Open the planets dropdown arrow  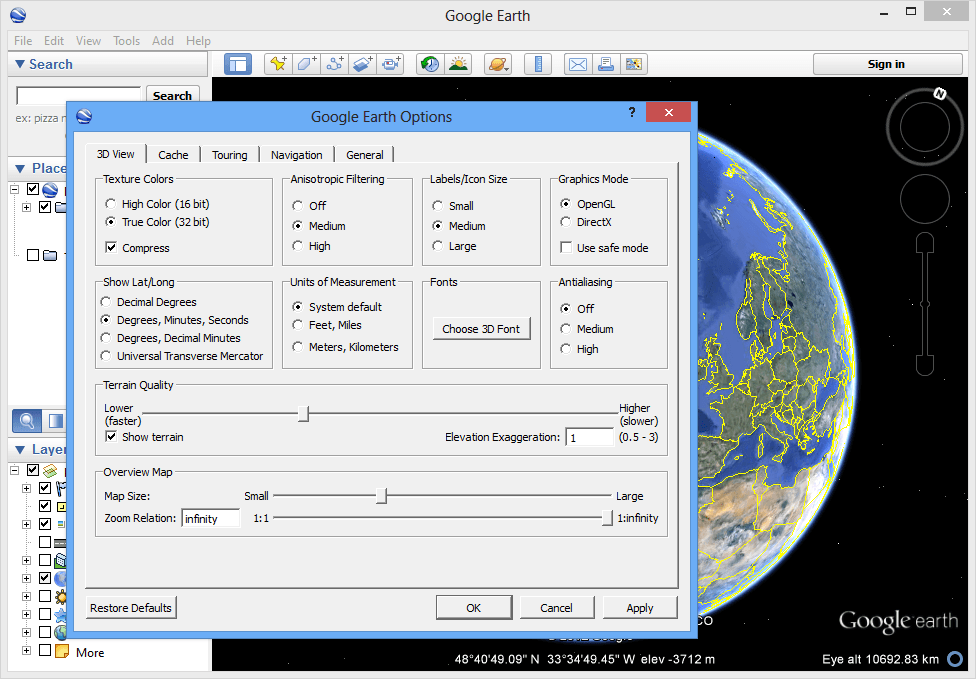(x=508, y=68)
